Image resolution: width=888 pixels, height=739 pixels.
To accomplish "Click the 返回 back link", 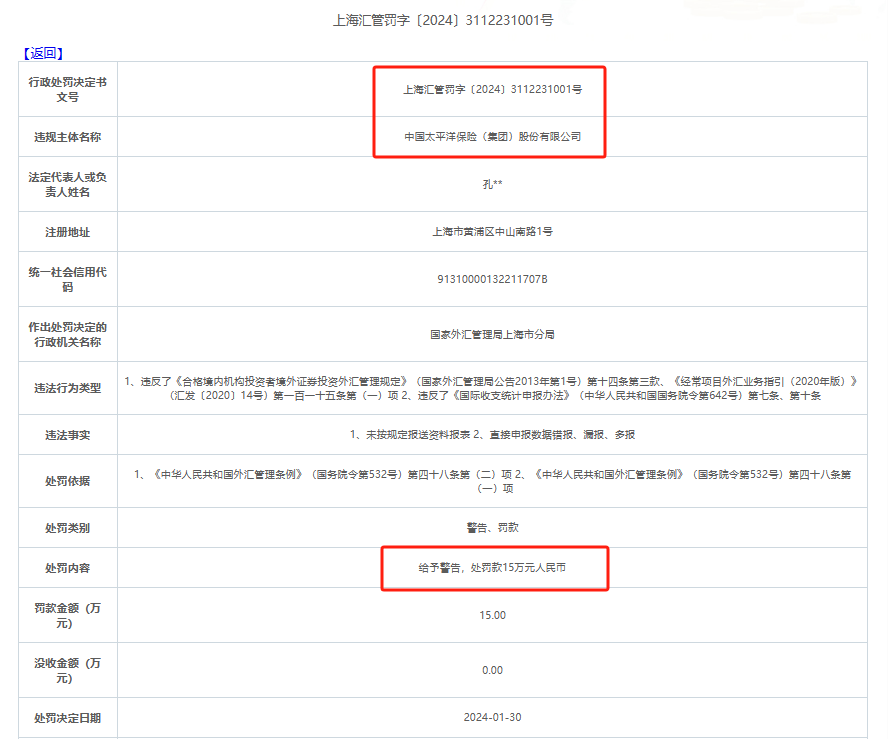I will (x=43, y=53).
